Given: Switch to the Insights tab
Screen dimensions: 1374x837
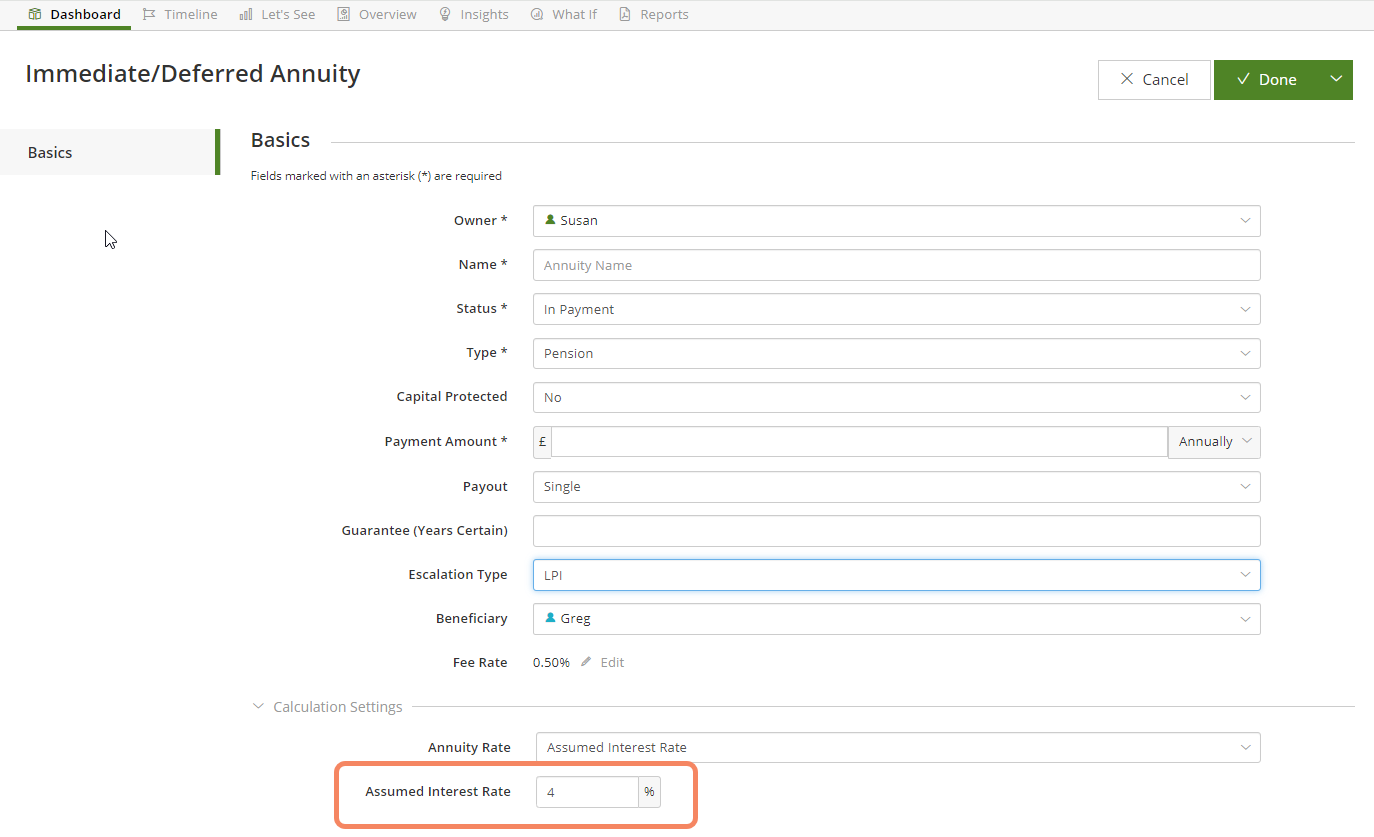Looking at the screenshot, I should 474,15.
